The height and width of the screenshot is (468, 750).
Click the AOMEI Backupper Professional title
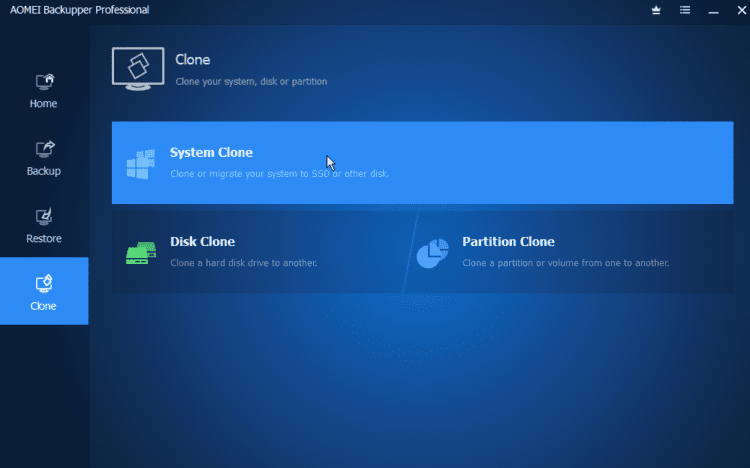pos(79,10)
